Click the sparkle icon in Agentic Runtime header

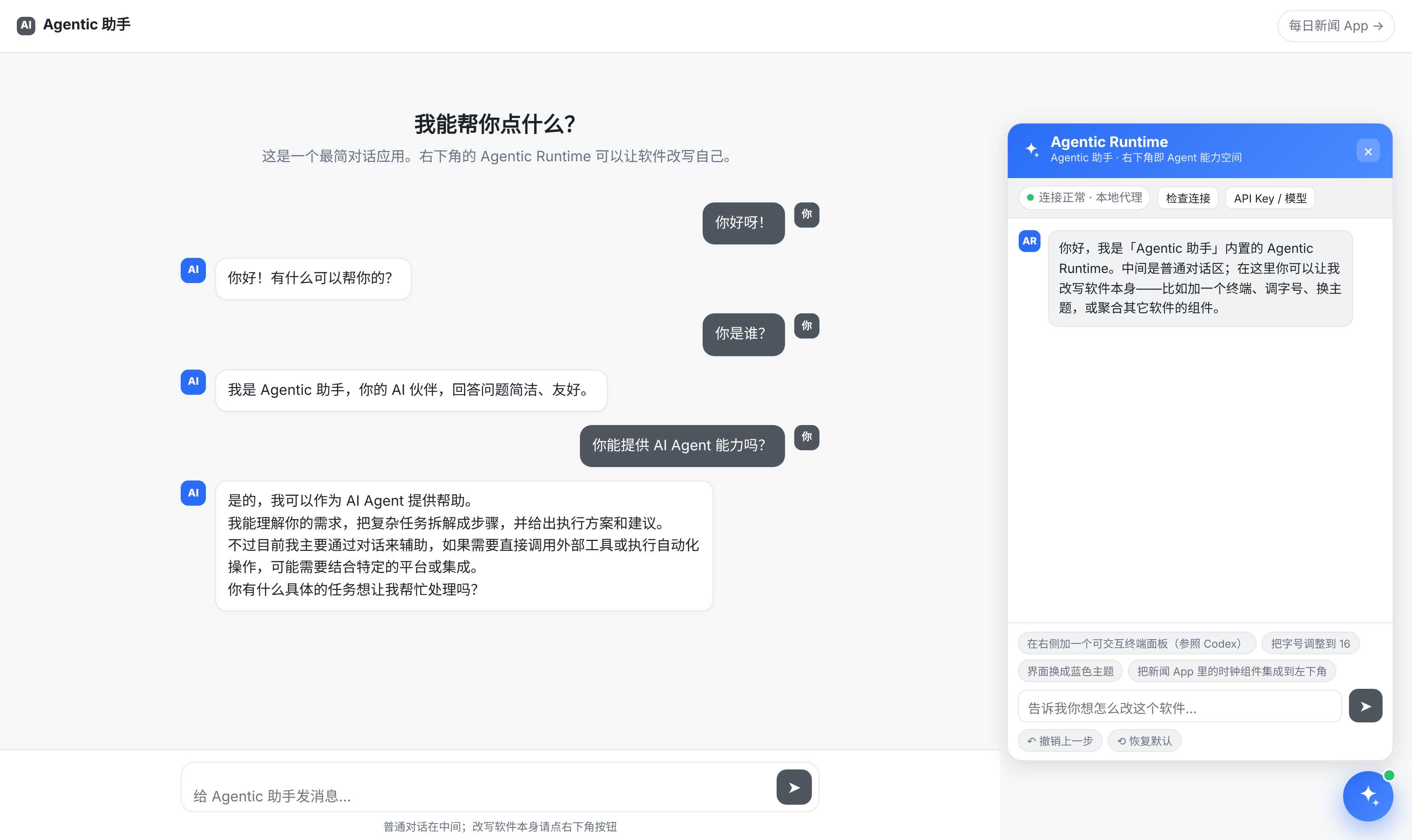point(1032,150)
